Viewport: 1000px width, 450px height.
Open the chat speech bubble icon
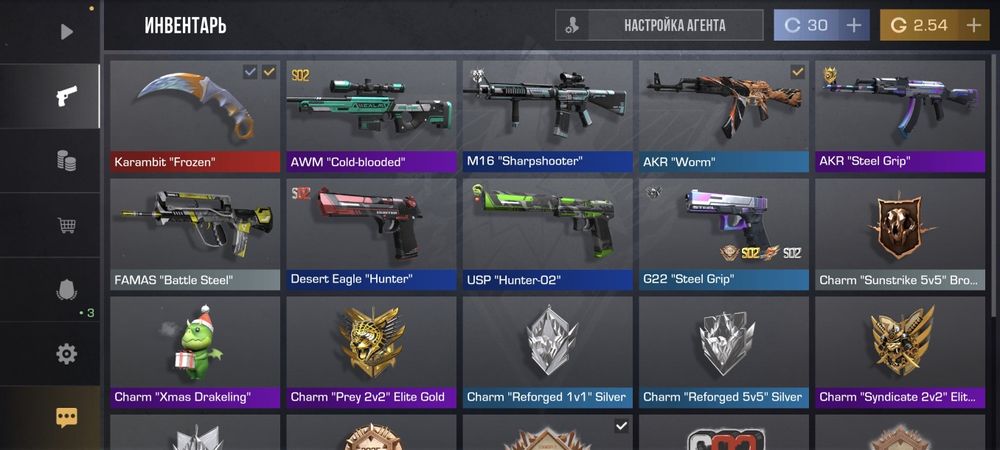click(x=66, y=417)
